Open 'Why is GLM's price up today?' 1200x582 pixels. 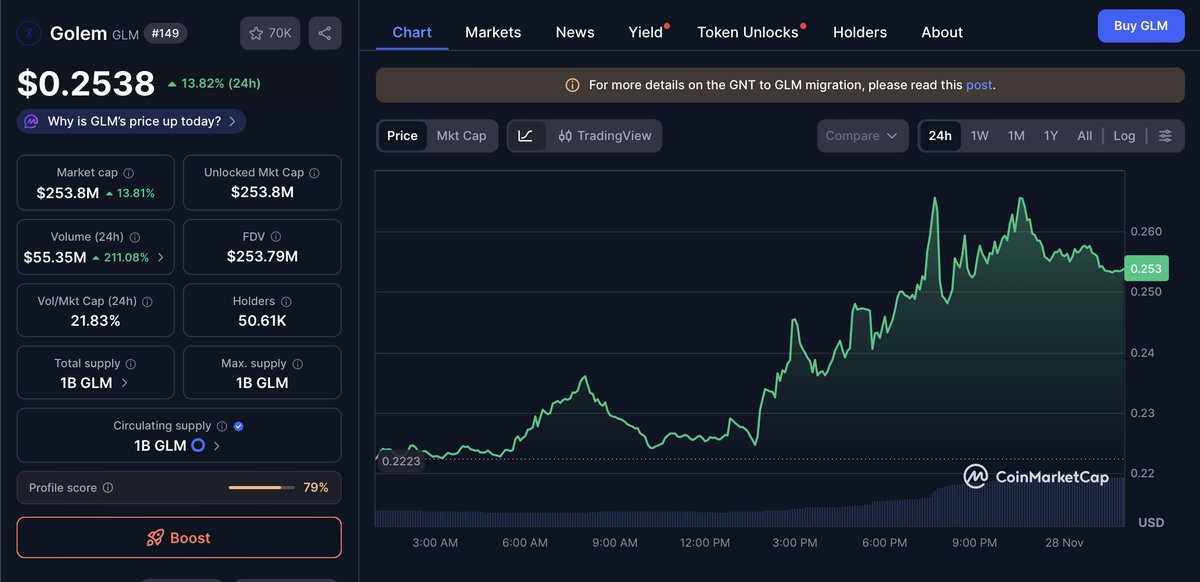[131, 121]
